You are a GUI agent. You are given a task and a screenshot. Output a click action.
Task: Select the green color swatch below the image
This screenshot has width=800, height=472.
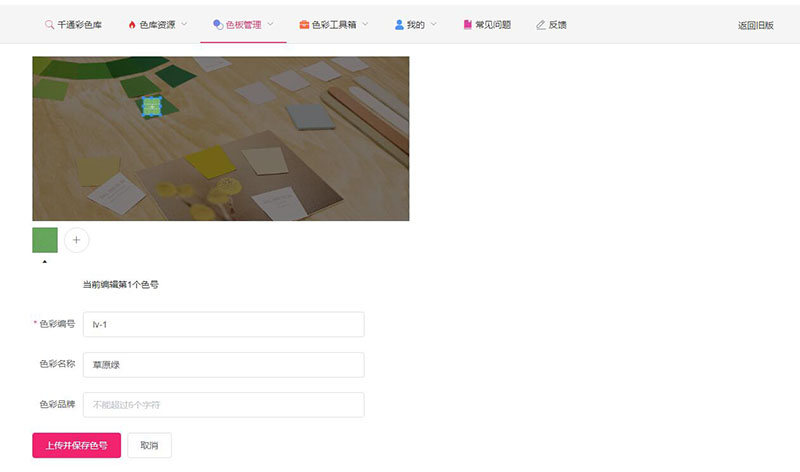(45, 240)
